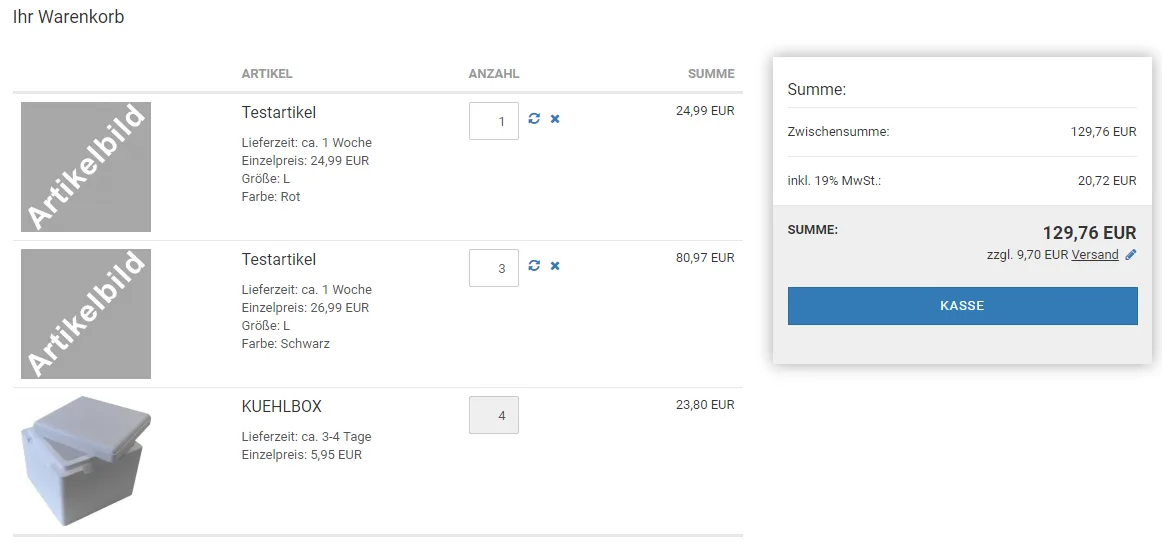Open the red Testartikel product image
This screenshot has height=548, width=1162.
coord(86,167)
